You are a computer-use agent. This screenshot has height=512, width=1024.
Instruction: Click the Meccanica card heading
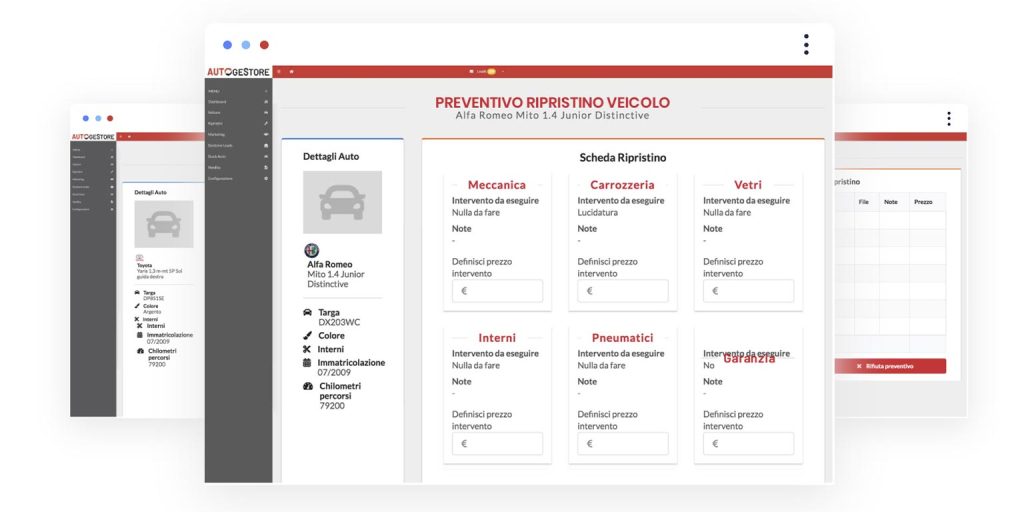coord(497,185)
